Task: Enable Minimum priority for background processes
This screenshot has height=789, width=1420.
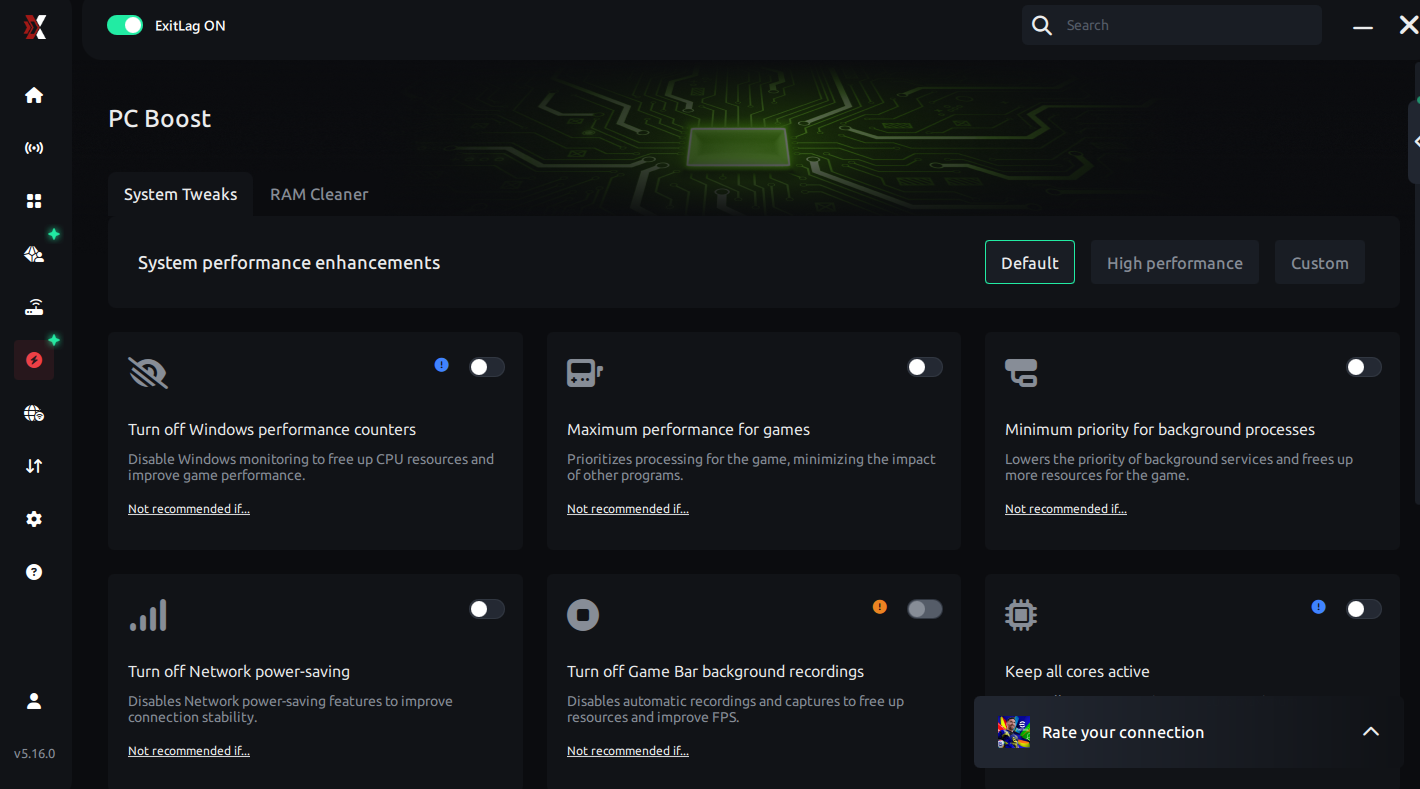Action: (1364, 367)
